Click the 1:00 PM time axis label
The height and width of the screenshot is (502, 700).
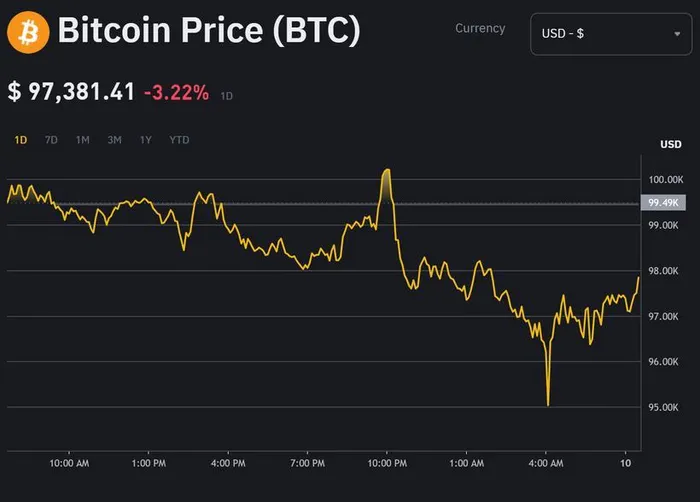click(x=148, y=464)
